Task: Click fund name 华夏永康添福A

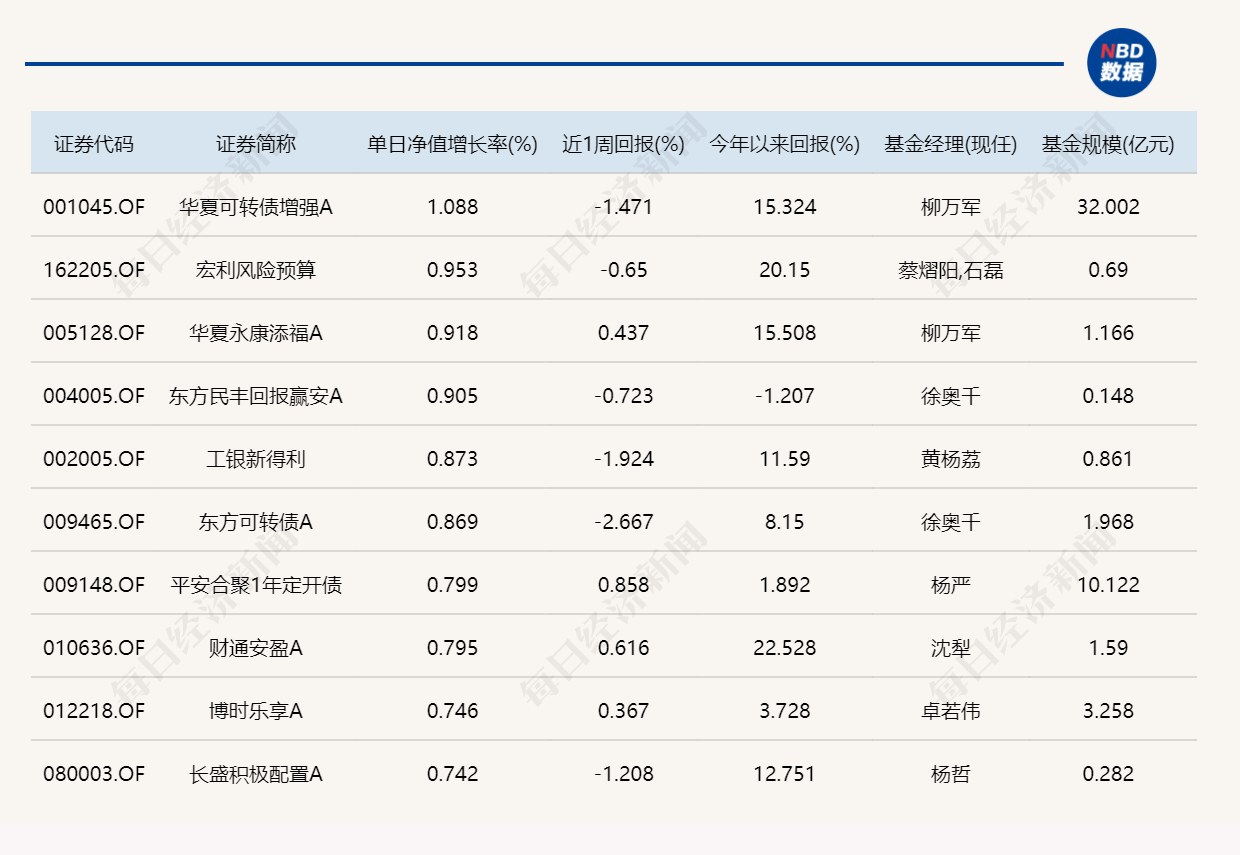Action: (x=256, y=333)
